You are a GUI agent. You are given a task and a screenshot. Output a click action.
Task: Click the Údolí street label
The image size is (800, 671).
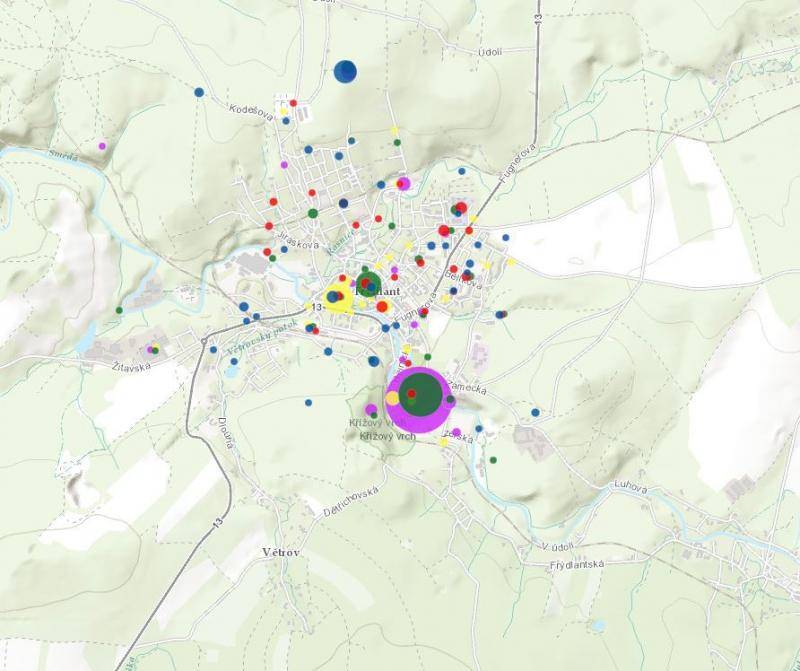pos(490,51)
